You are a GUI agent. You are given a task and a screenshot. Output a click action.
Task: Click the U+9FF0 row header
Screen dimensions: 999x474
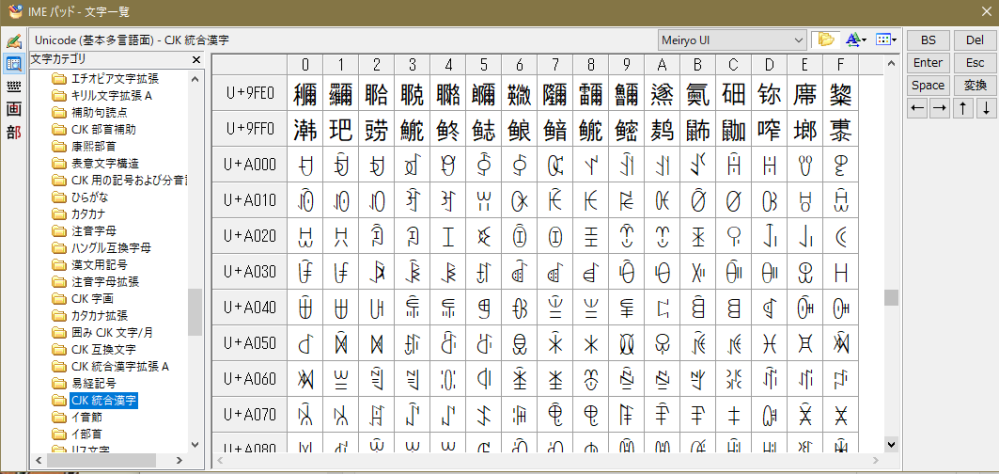[250, 129]
